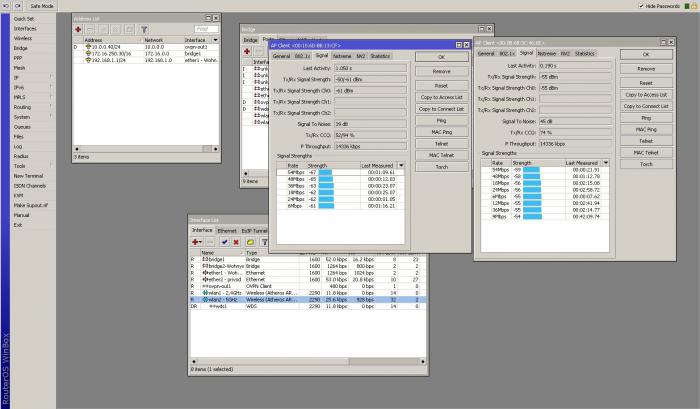Screen dimensions: 700x409
Task: Open Quick Set from the sidebar menu
Action: coord(24,19)
